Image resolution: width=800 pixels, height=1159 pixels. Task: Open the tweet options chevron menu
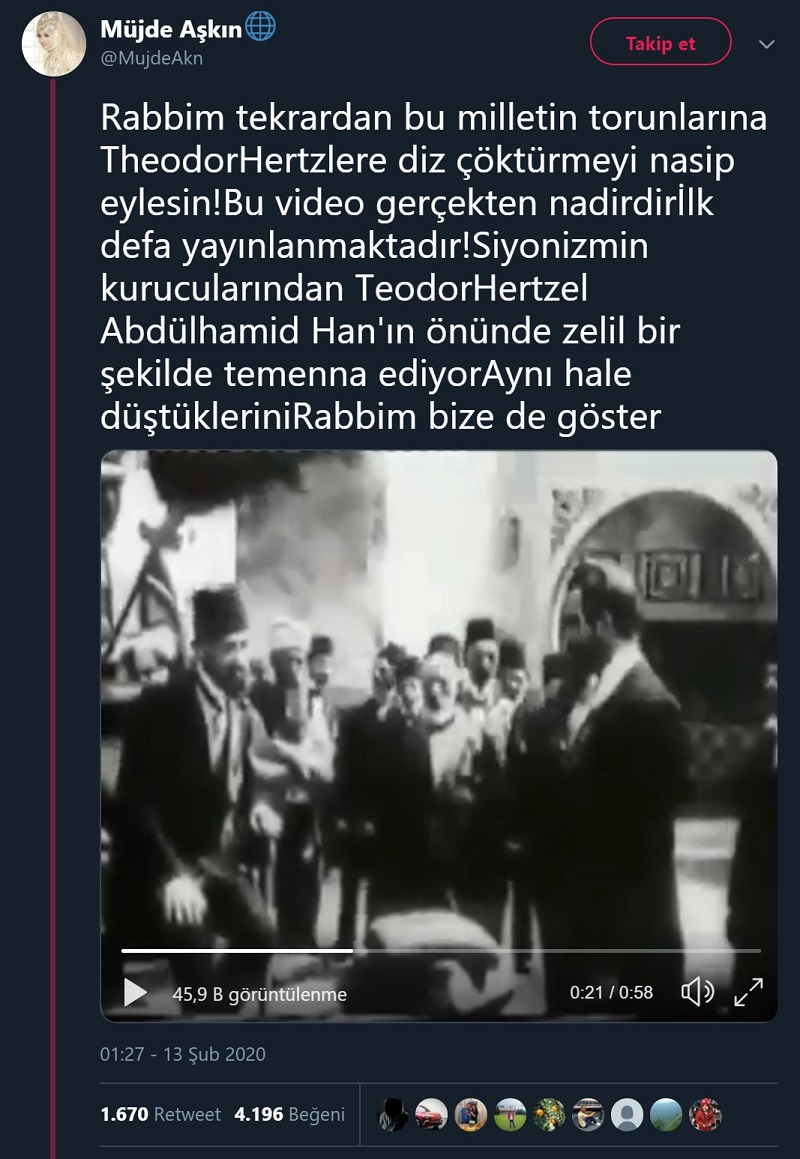click(x=767, y=44)
